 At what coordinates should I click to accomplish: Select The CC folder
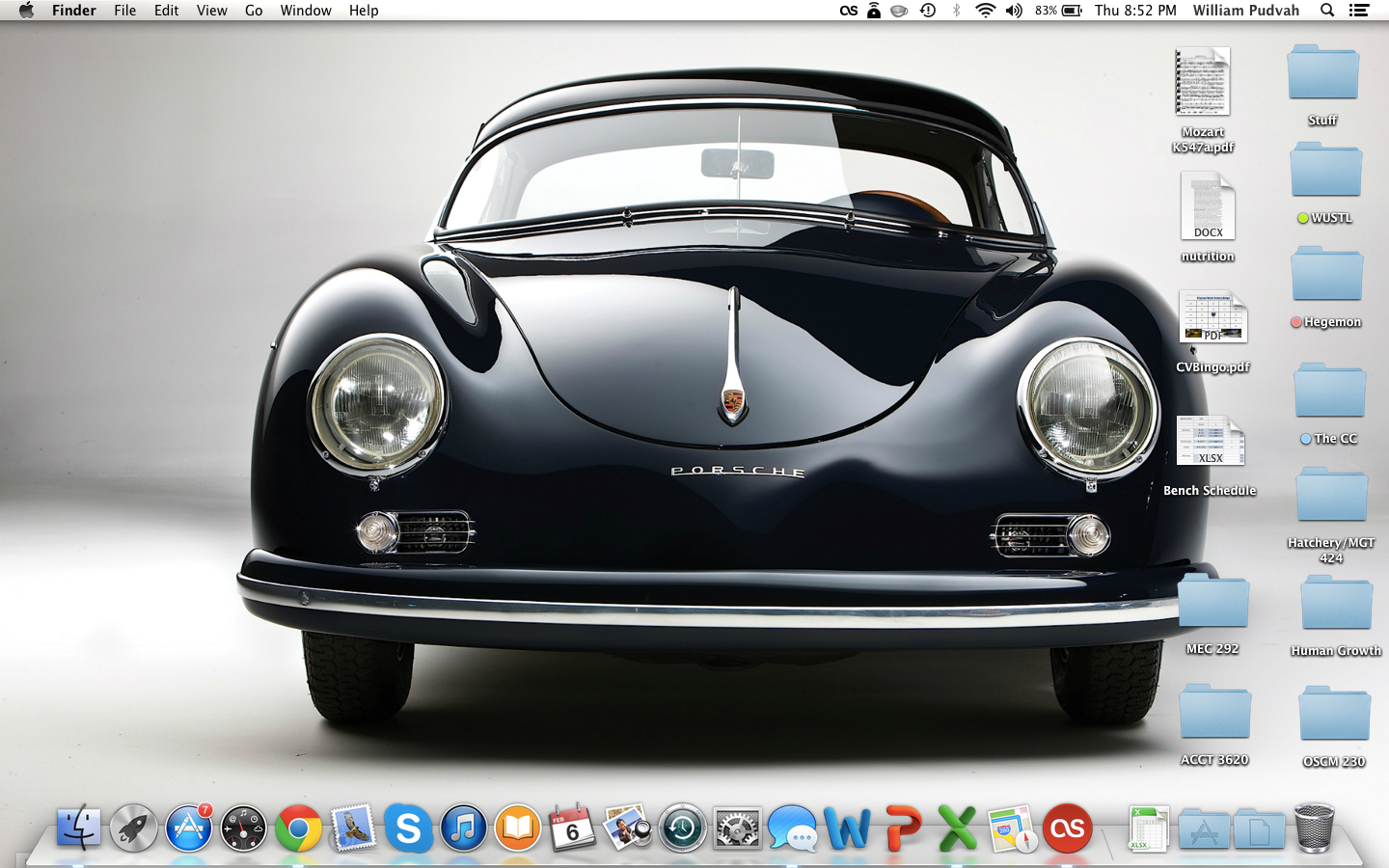click(x=1330, y=391)
